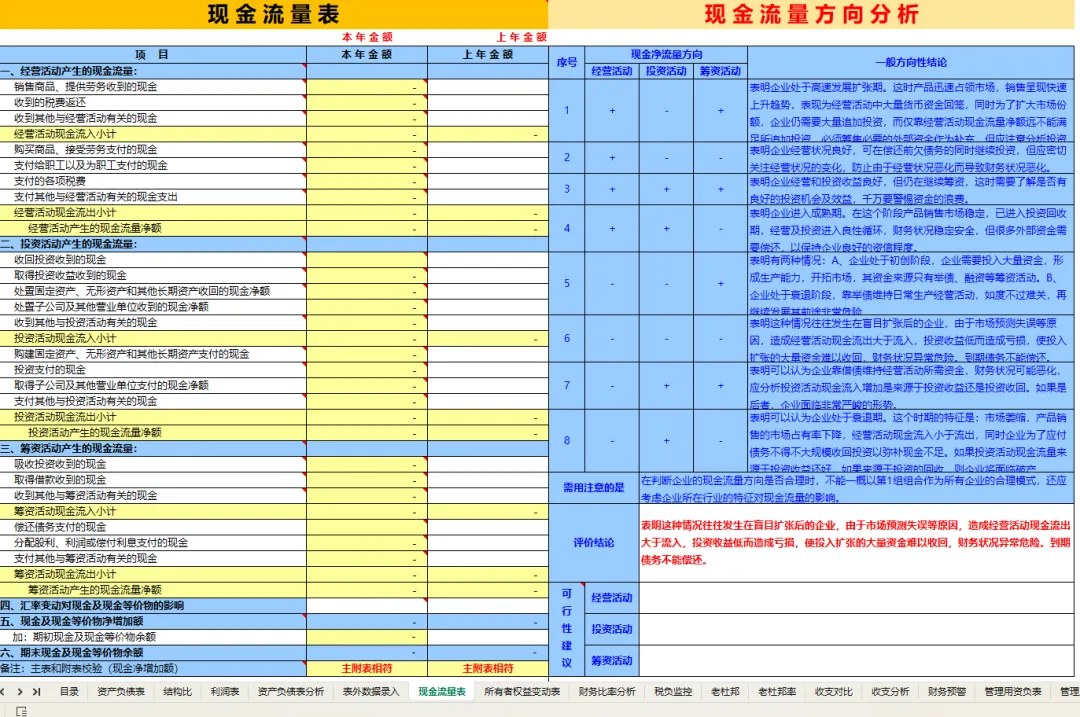
Task: Click the 支付的各项税费 row label
Action: [153, 181]
